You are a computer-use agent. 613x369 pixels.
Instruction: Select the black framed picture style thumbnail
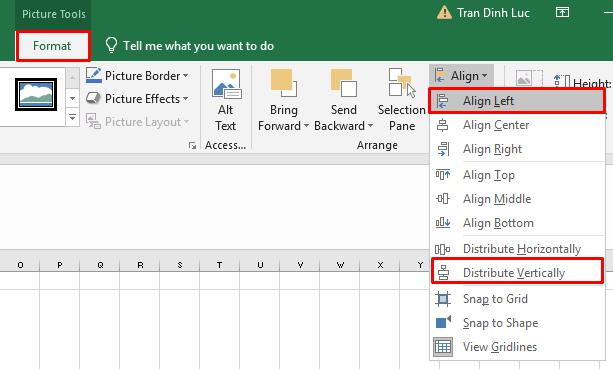(36, 94)
